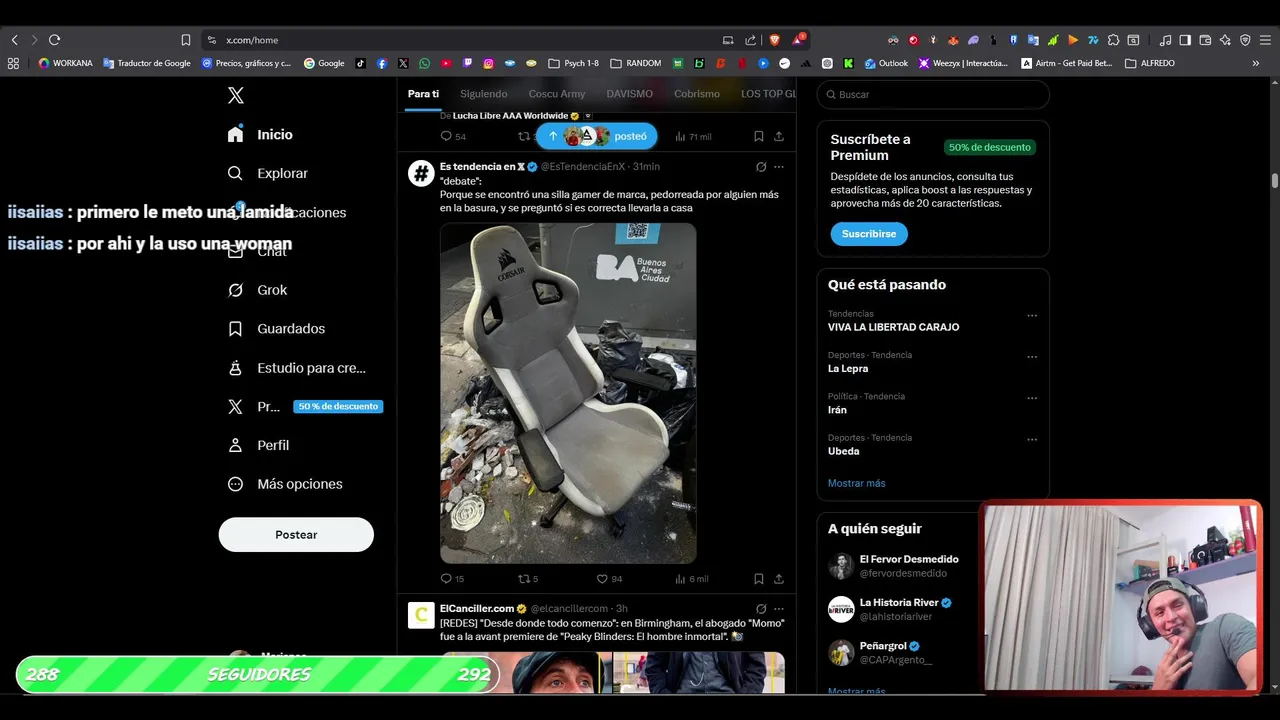Reply to the Lucha Libre AAA post
The width and height of the screenshot is (1280, 720).
[453, 136]
